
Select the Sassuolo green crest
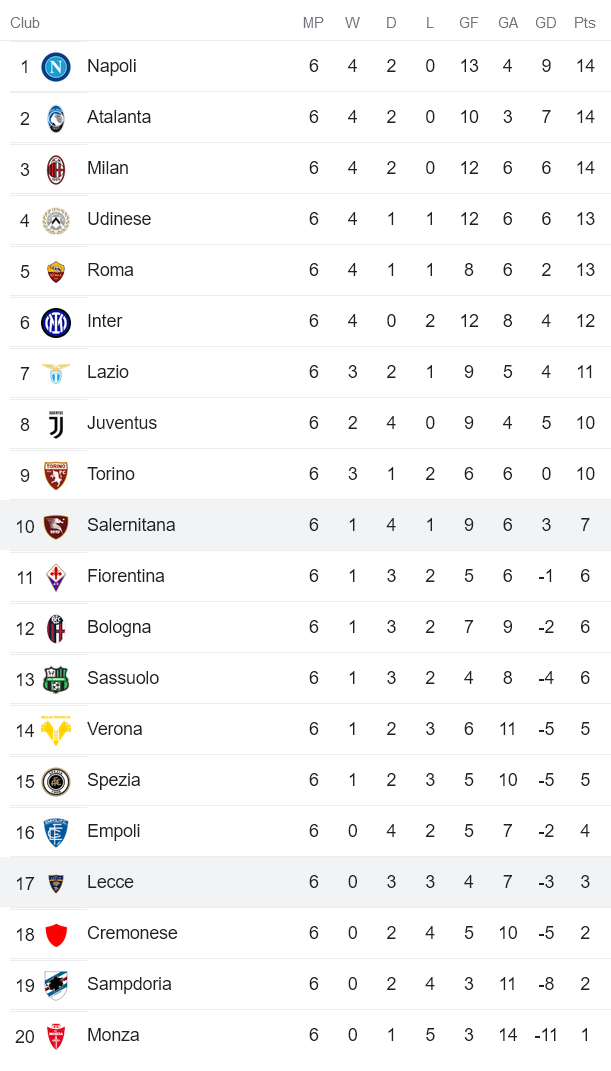tap(56, 679)
